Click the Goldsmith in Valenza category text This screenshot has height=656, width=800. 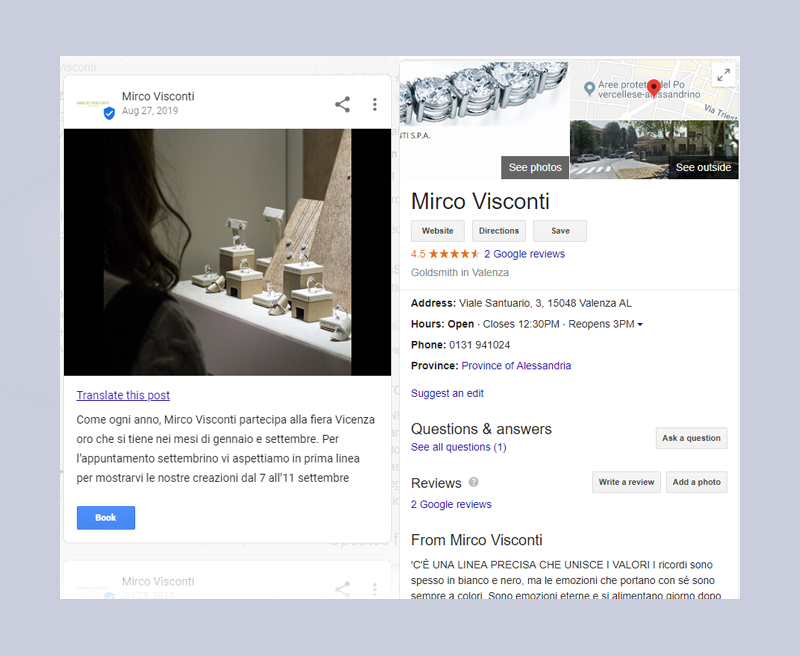pos(460,272)
